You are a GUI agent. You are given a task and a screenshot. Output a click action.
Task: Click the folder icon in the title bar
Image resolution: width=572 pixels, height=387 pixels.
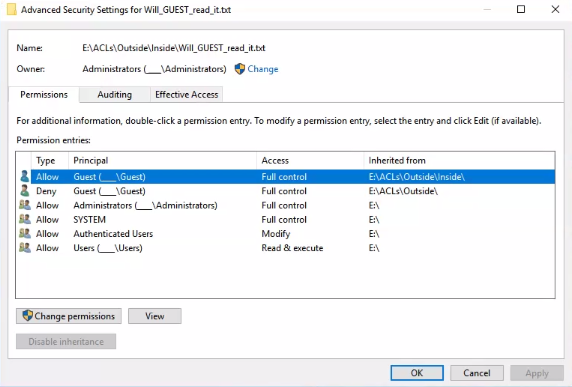pos(12,9)
